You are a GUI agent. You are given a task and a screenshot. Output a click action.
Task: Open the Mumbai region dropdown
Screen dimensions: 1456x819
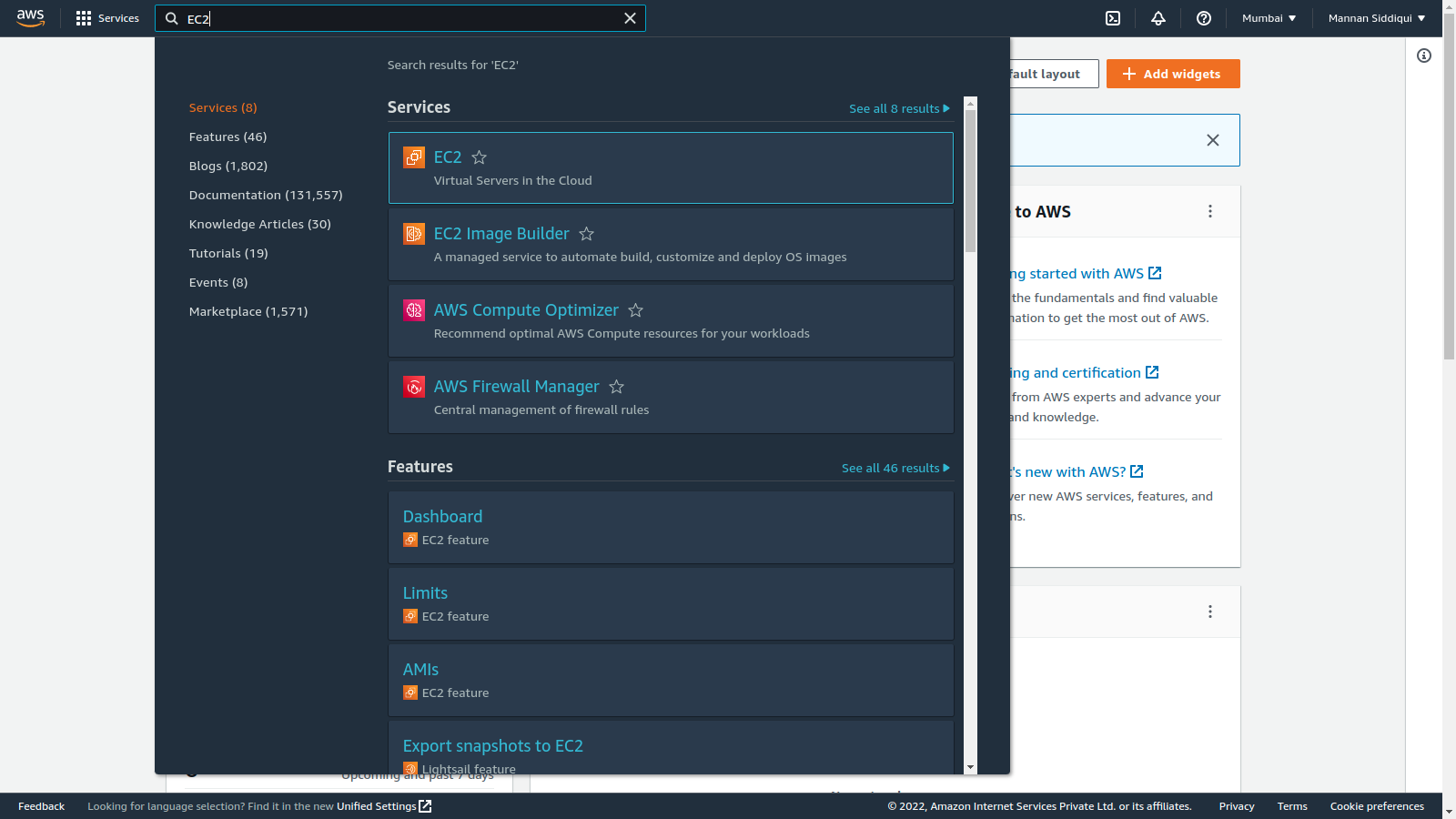pyautogui.click(x=1269, y=18)
